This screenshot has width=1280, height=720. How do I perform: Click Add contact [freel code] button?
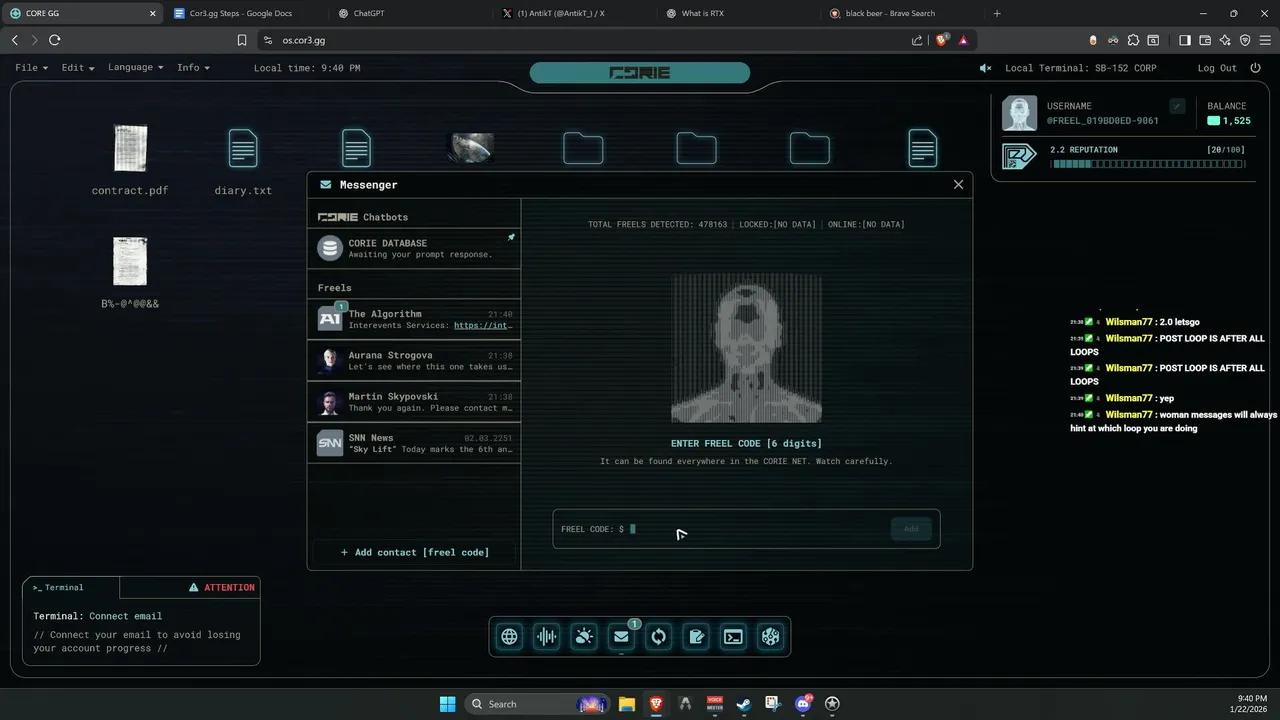[x=414, y=552]
